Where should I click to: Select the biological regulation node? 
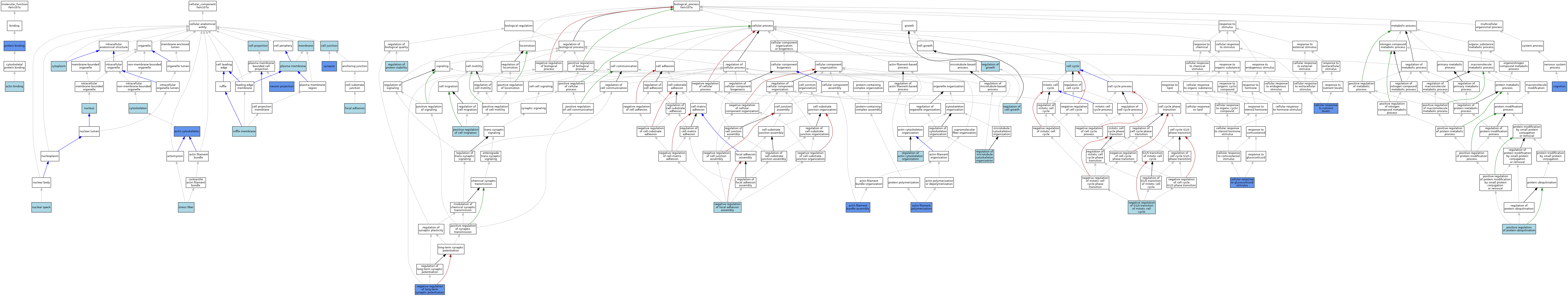[519, 26]
